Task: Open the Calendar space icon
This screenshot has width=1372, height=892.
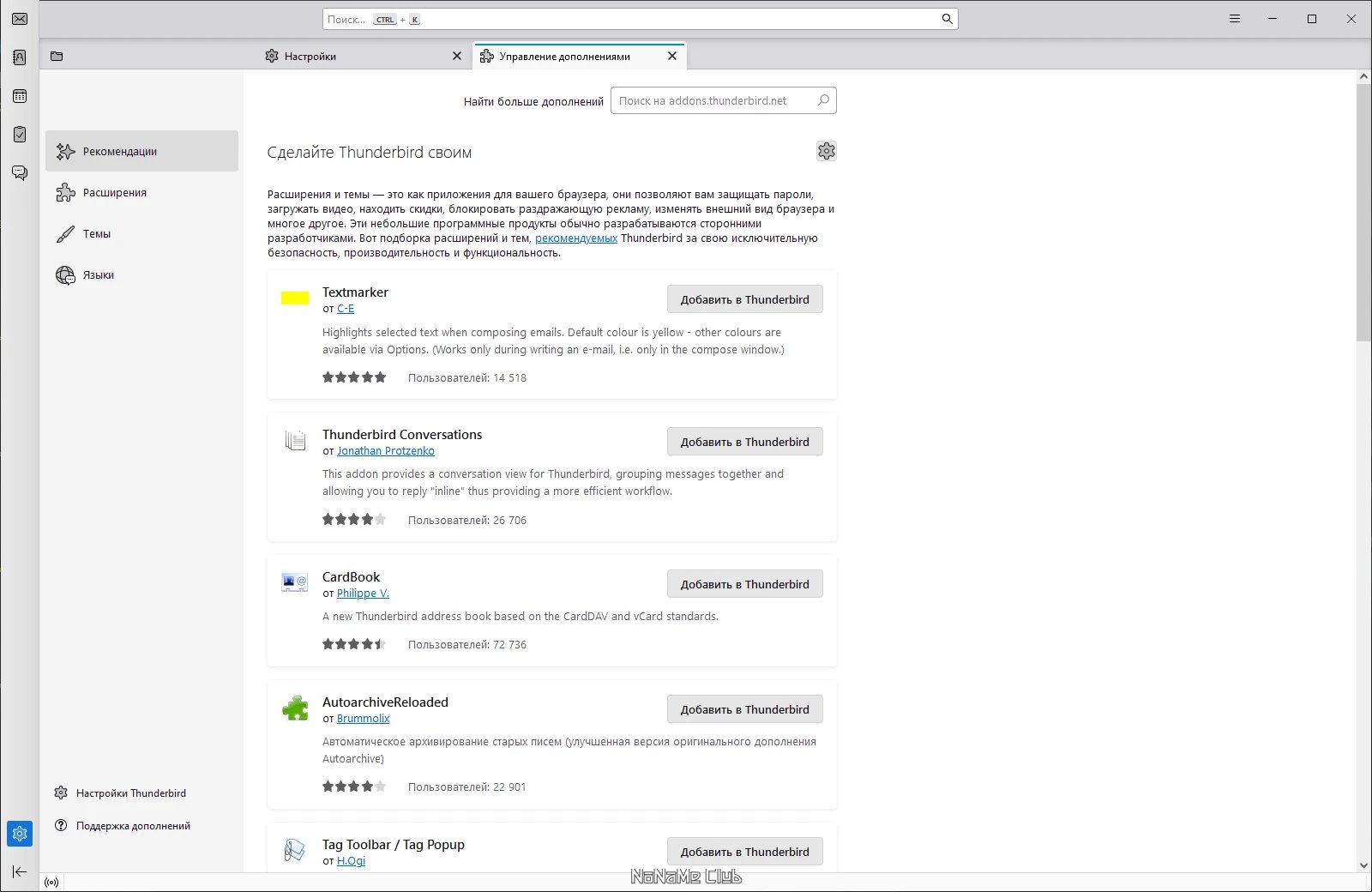Action: 20,96
